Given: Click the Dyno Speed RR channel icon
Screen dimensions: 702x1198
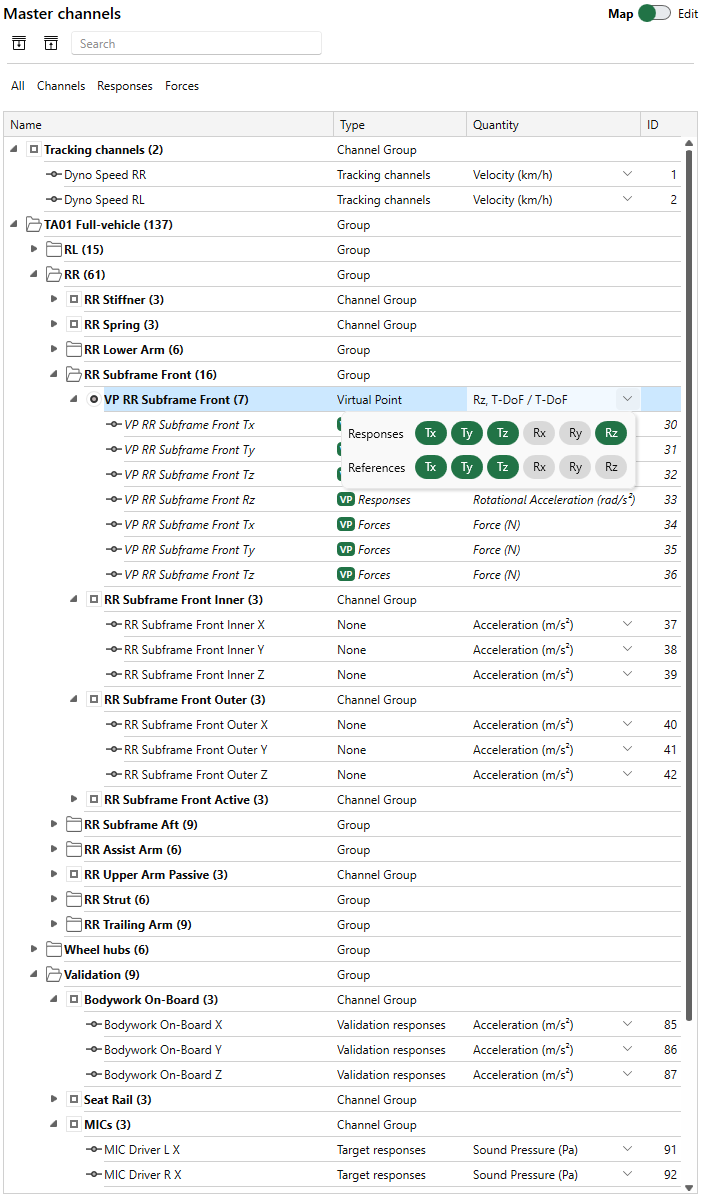Looking at the screenshot, I should tap(54, 175).
